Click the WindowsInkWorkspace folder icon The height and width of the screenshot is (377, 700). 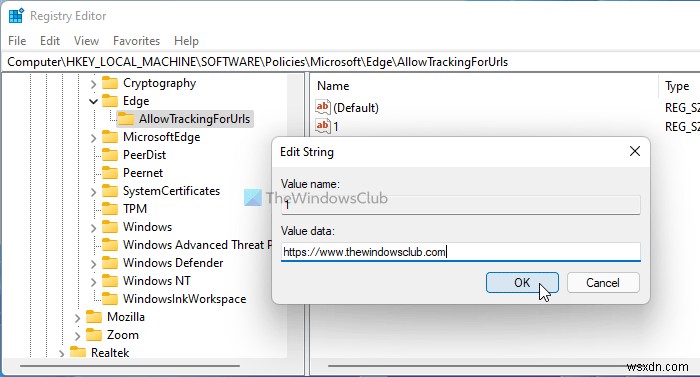[x=110, y=299]
